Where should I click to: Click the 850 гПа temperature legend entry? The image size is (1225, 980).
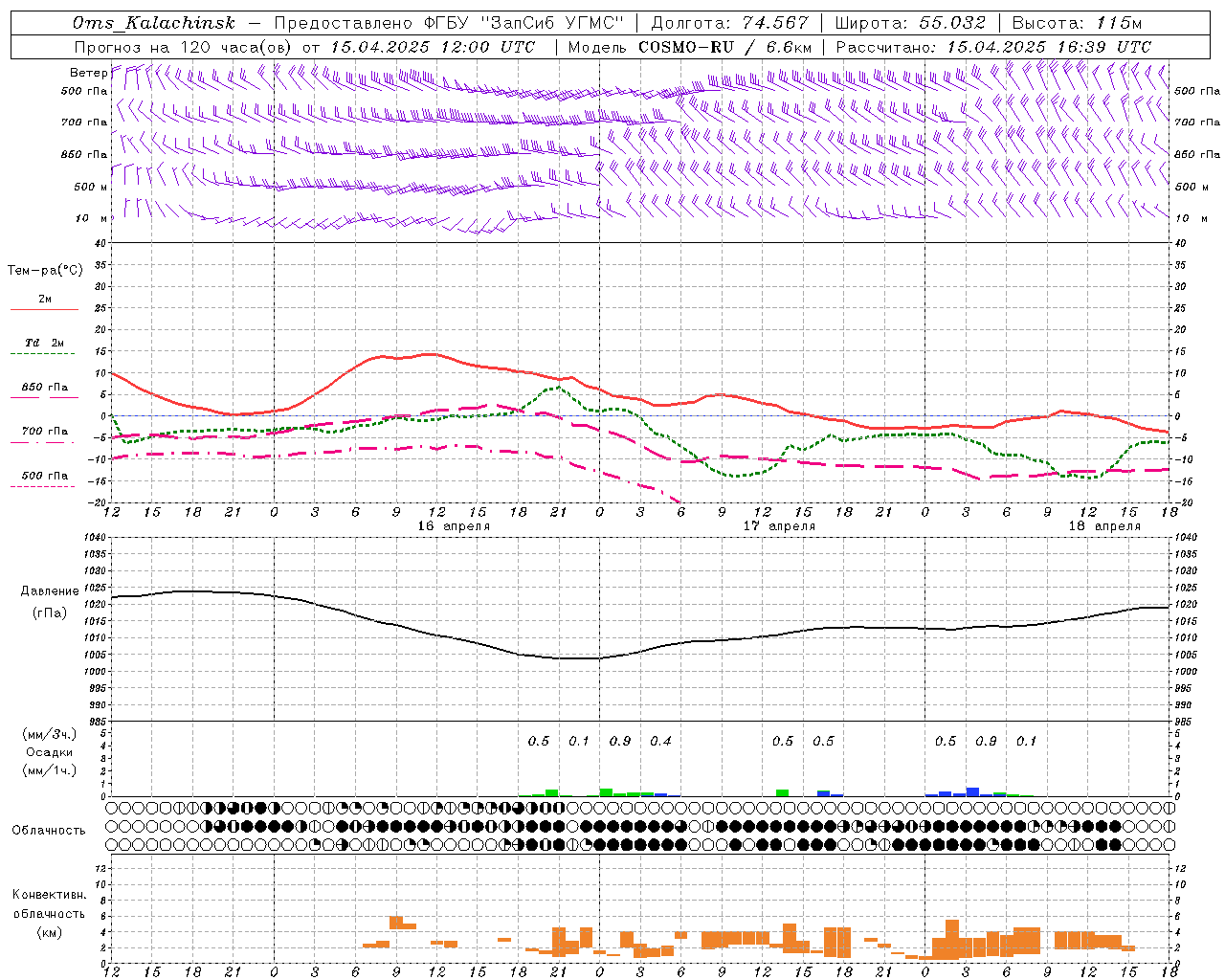pos(44,388)
